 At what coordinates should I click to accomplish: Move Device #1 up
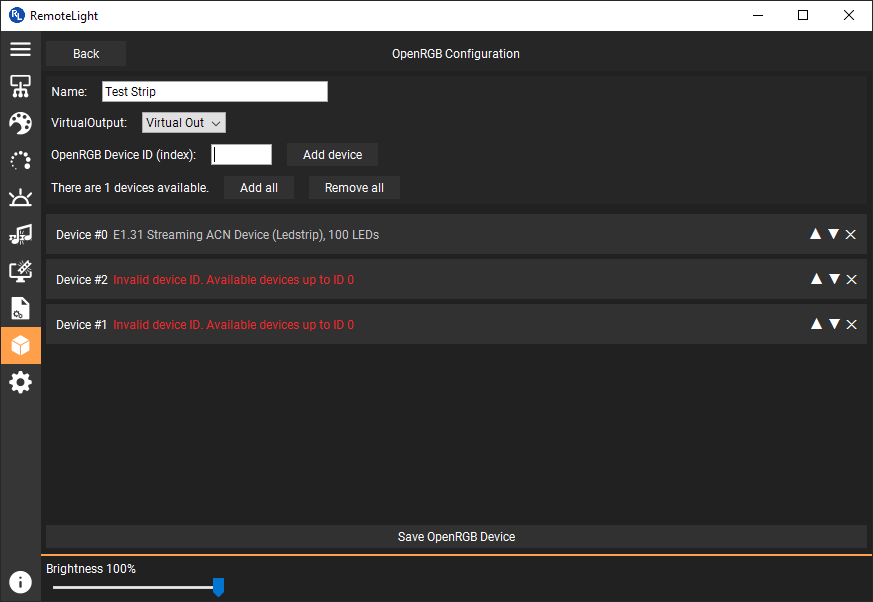point(816,324)
